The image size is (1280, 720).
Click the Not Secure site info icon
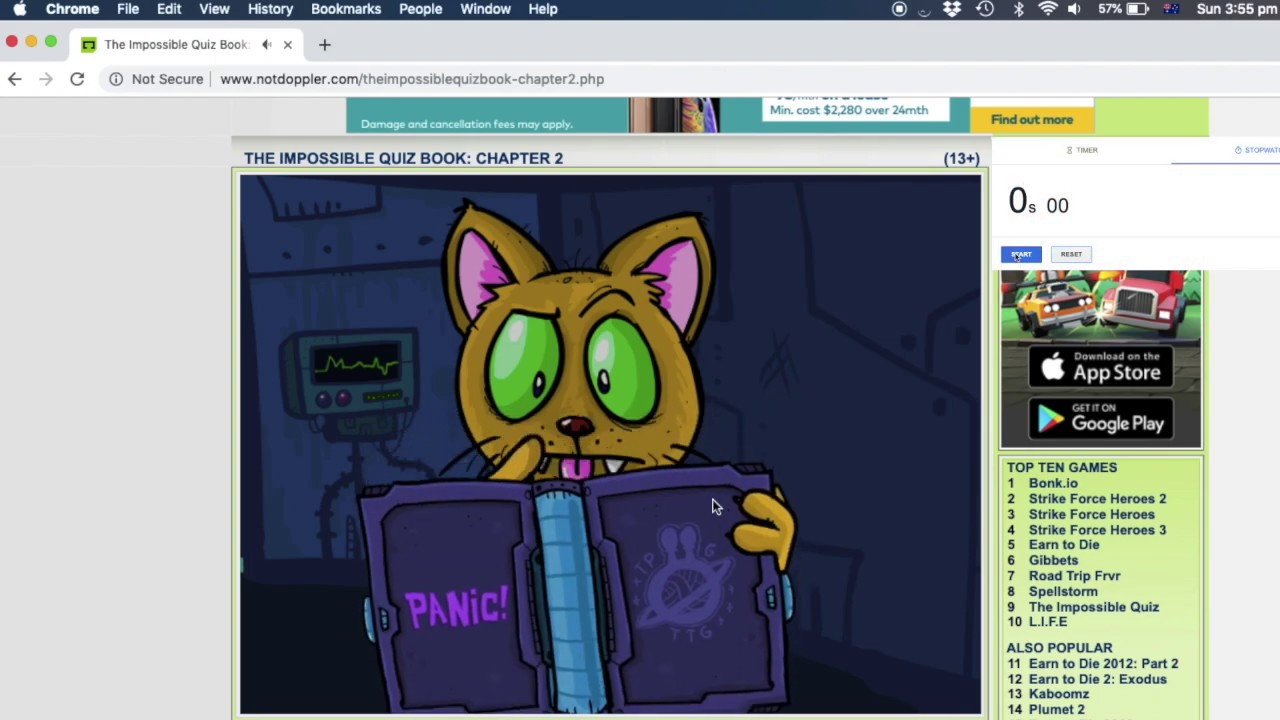click(116, 79)
